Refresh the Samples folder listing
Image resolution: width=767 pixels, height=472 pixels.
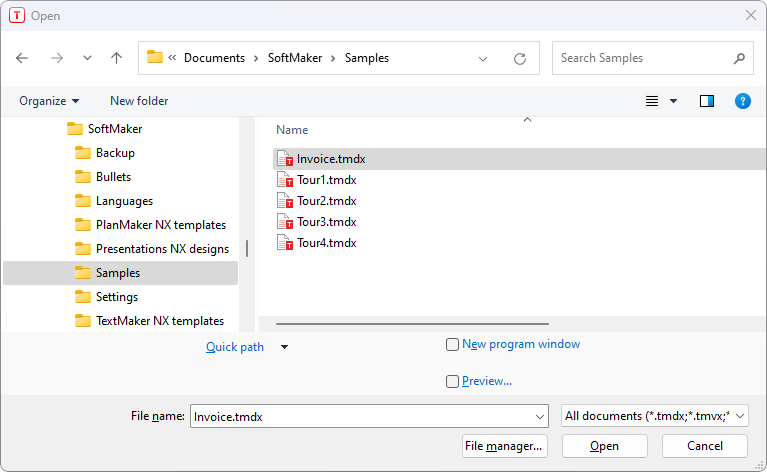[519, 59]
